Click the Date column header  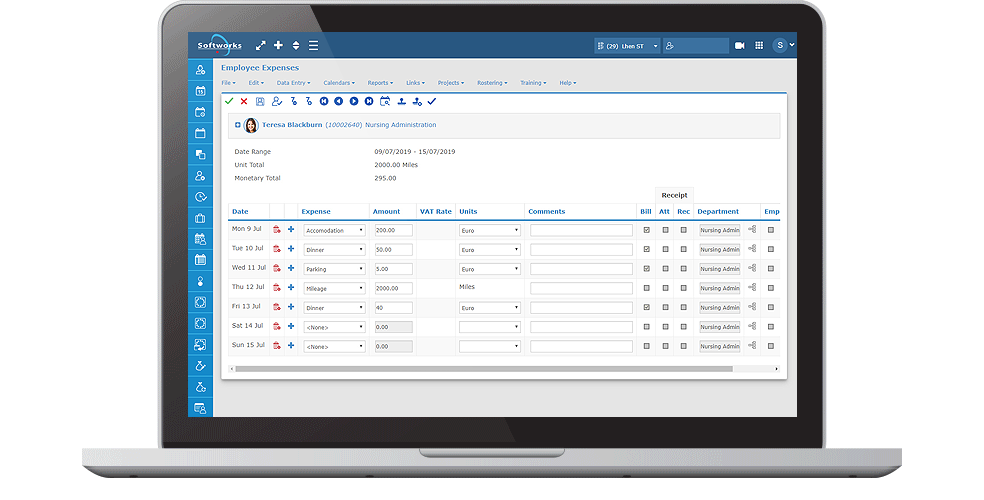click(240, 212)
